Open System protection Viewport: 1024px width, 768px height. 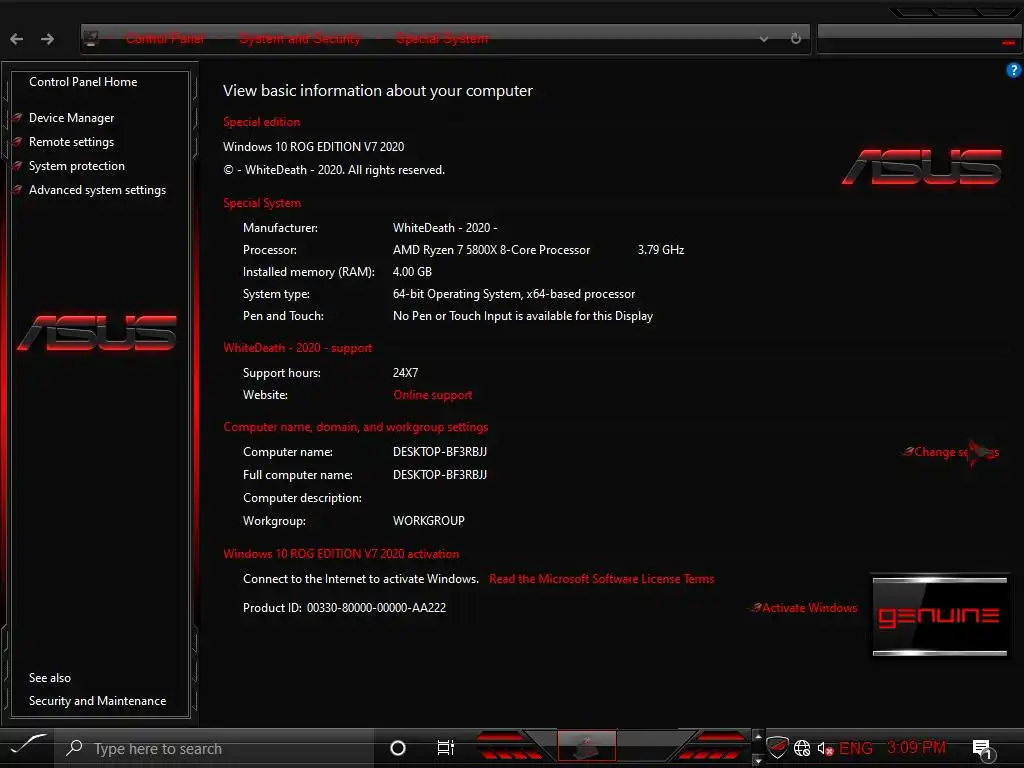pyautogui.click(x=76, y=166)
